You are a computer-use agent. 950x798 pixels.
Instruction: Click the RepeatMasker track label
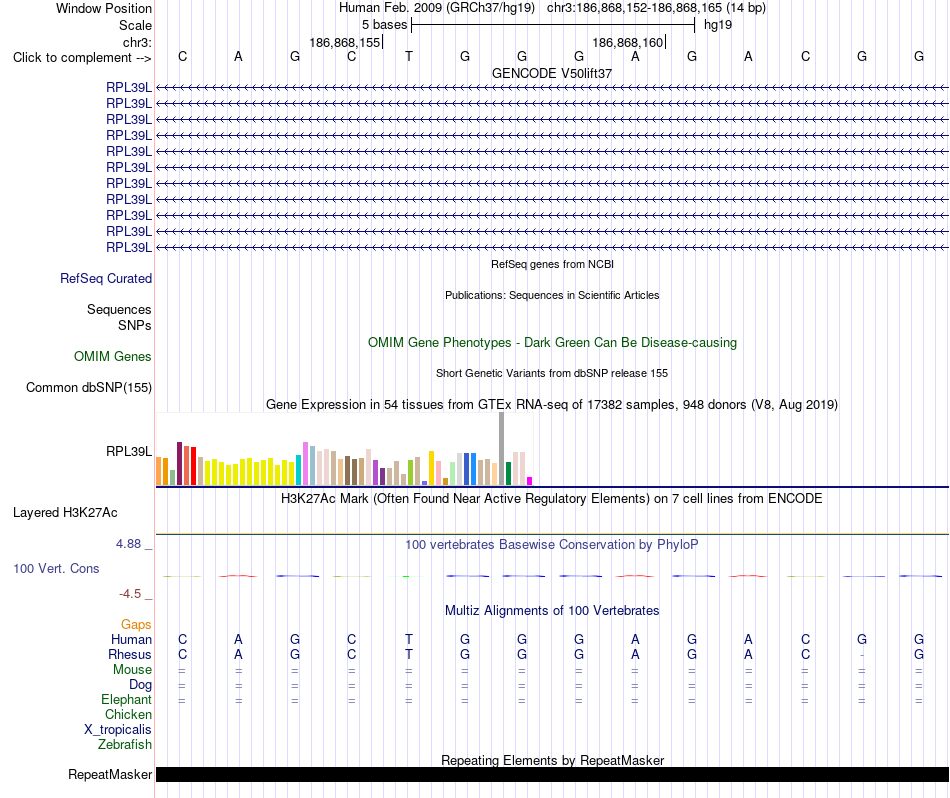pyautogui.click(x=110, y=775)
